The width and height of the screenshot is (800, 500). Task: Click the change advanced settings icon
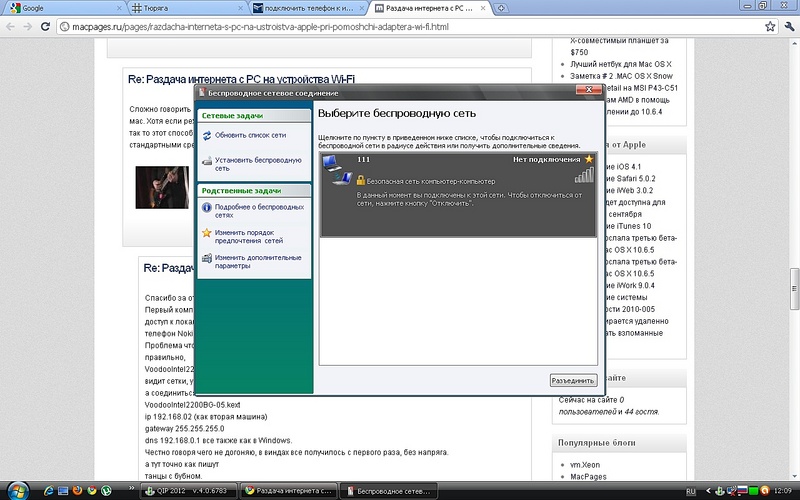click(206, 258)
